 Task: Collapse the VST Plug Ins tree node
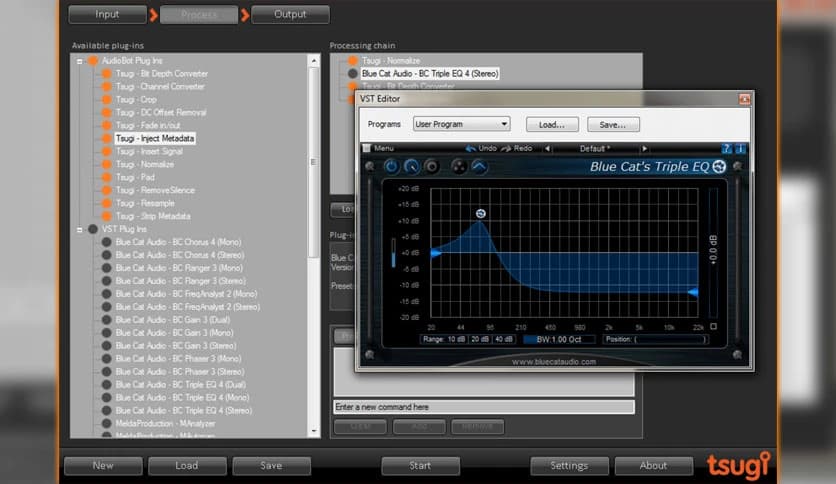pos(79,230)
